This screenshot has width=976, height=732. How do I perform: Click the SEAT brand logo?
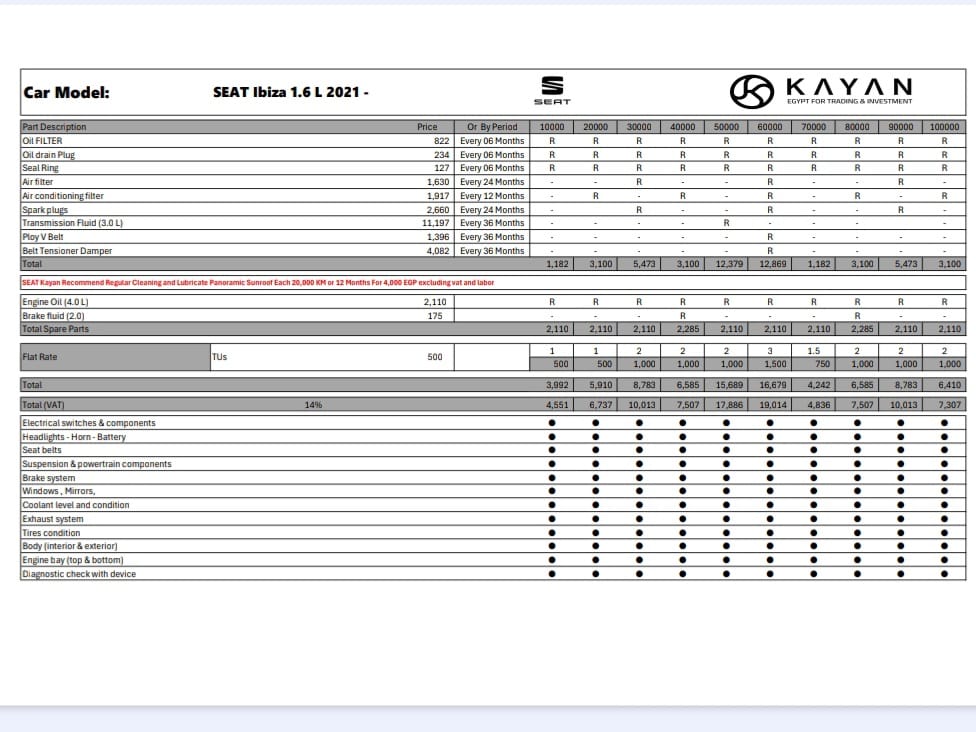point(552,89)
